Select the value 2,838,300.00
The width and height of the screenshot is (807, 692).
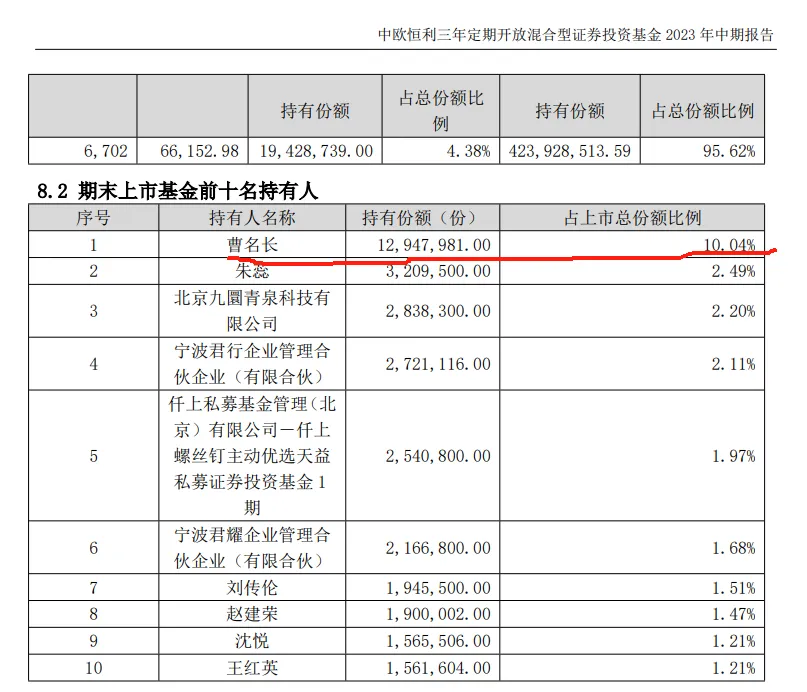pos(438,311)
